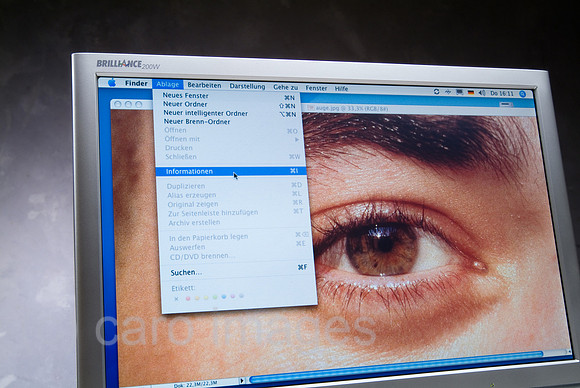Open the Darstellung menu
Image resolution: width=580 pixels, height=388 pixels.
247,86
